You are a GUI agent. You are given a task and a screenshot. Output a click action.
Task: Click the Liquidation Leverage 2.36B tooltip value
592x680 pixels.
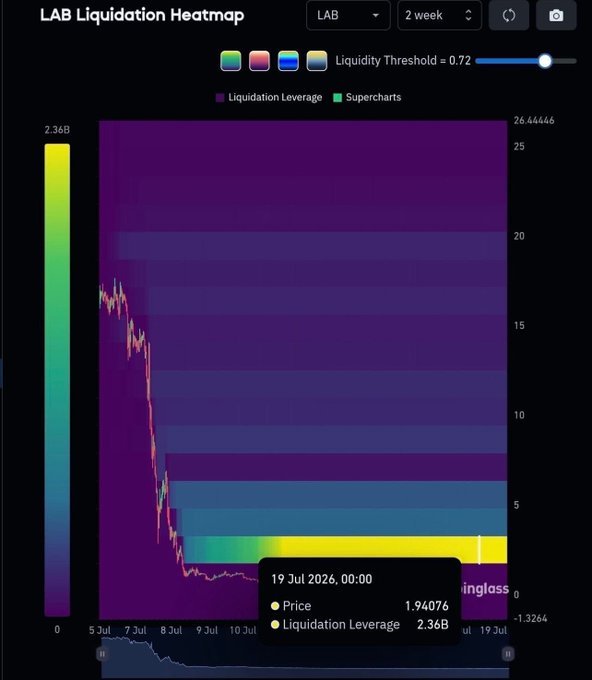tap(432, 624)
